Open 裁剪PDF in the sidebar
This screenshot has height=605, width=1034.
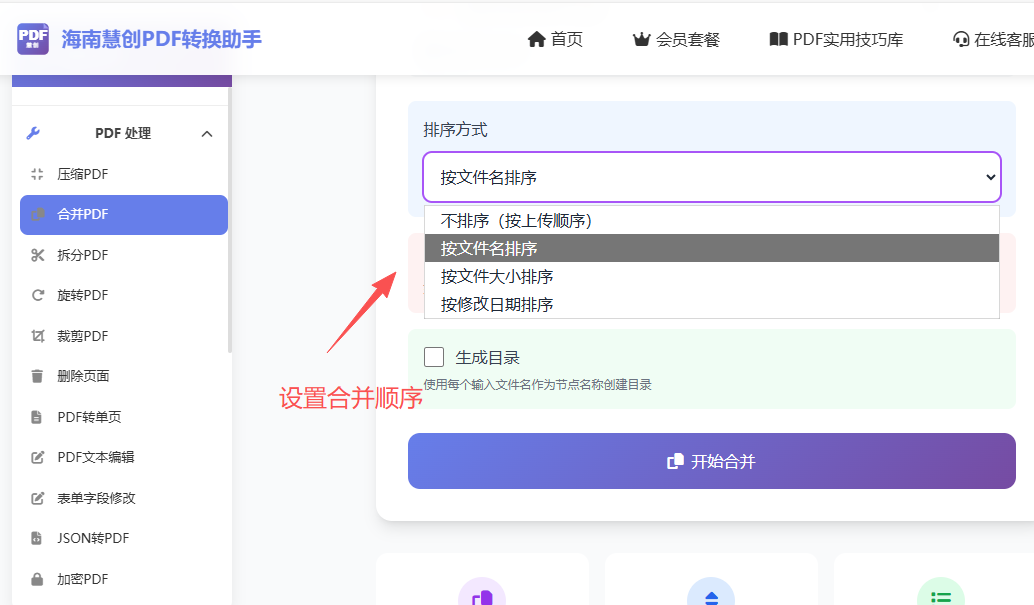tap(123, 336)
